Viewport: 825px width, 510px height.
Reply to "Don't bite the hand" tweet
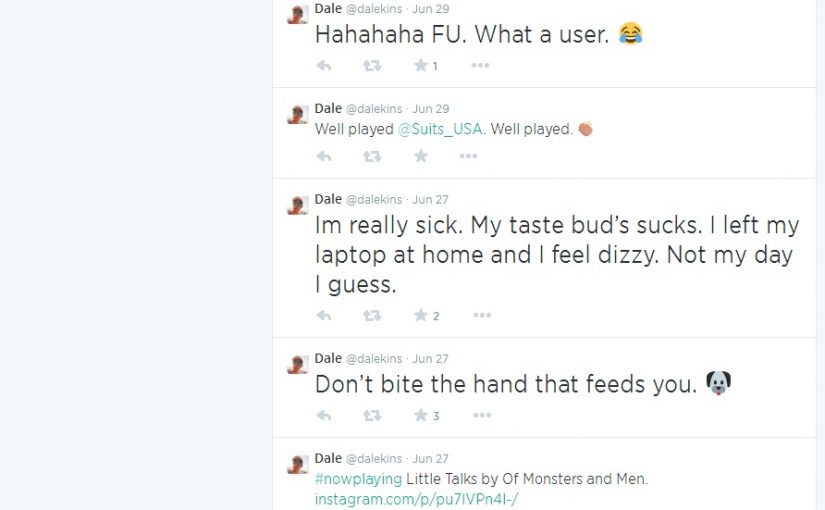[x=324, y=416]
